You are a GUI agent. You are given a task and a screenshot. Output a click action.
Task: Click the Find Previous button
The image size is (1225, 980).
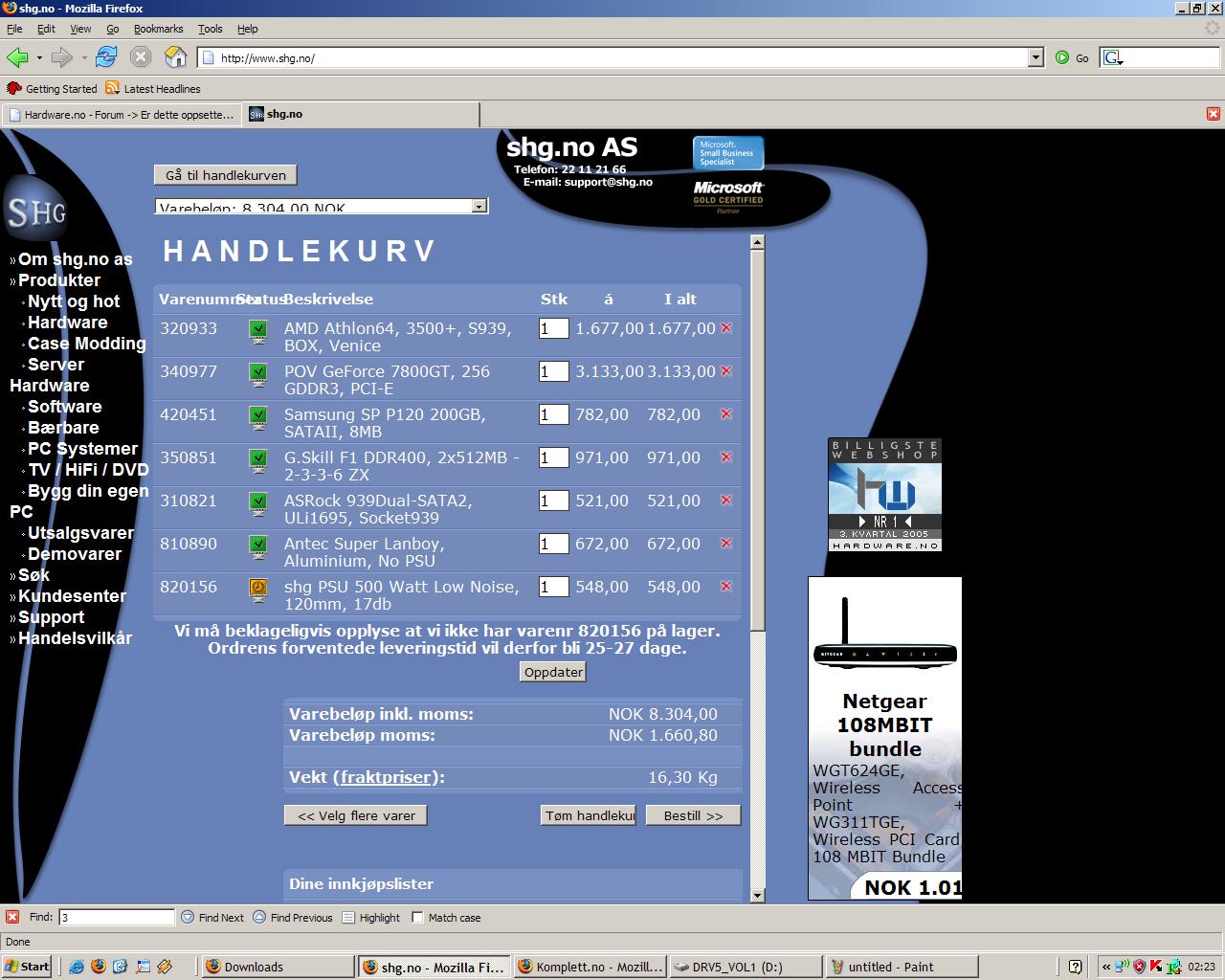pyautogui.click(x=292, y=917)
